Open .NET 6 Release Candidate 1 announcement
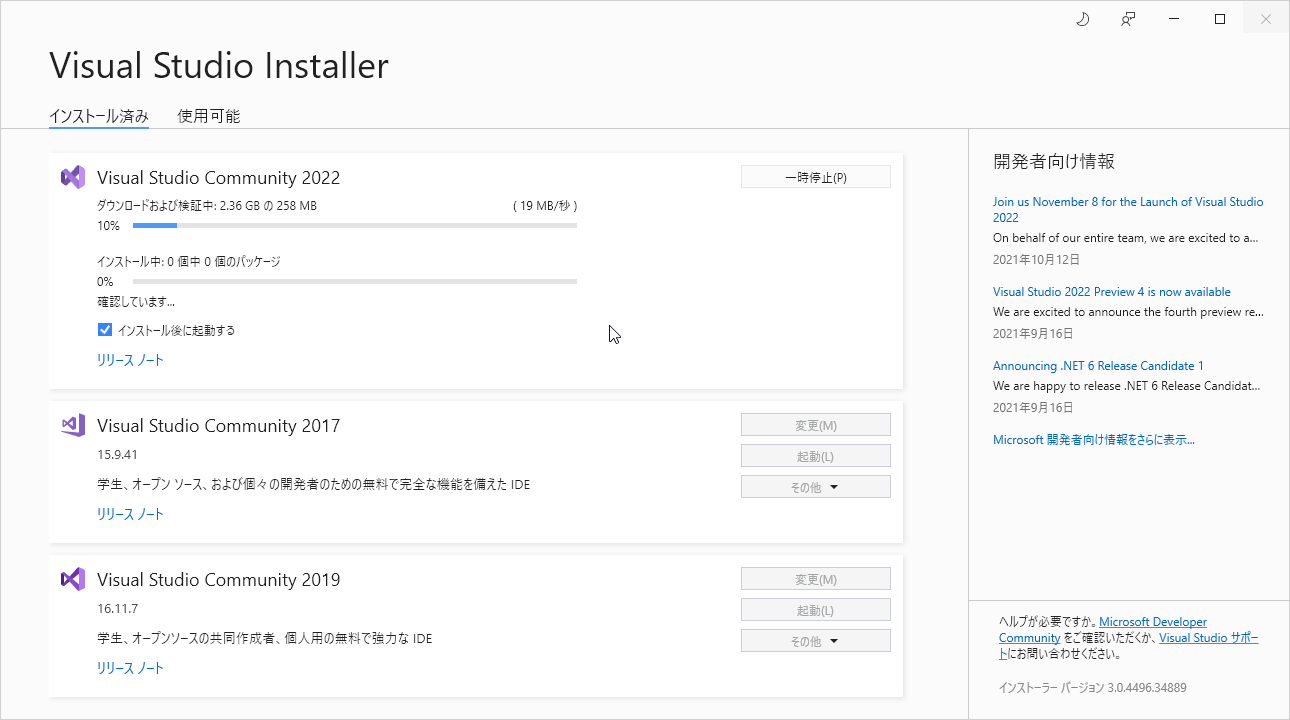Viewport: 1290px width, 720px height. coord(1098,366)
